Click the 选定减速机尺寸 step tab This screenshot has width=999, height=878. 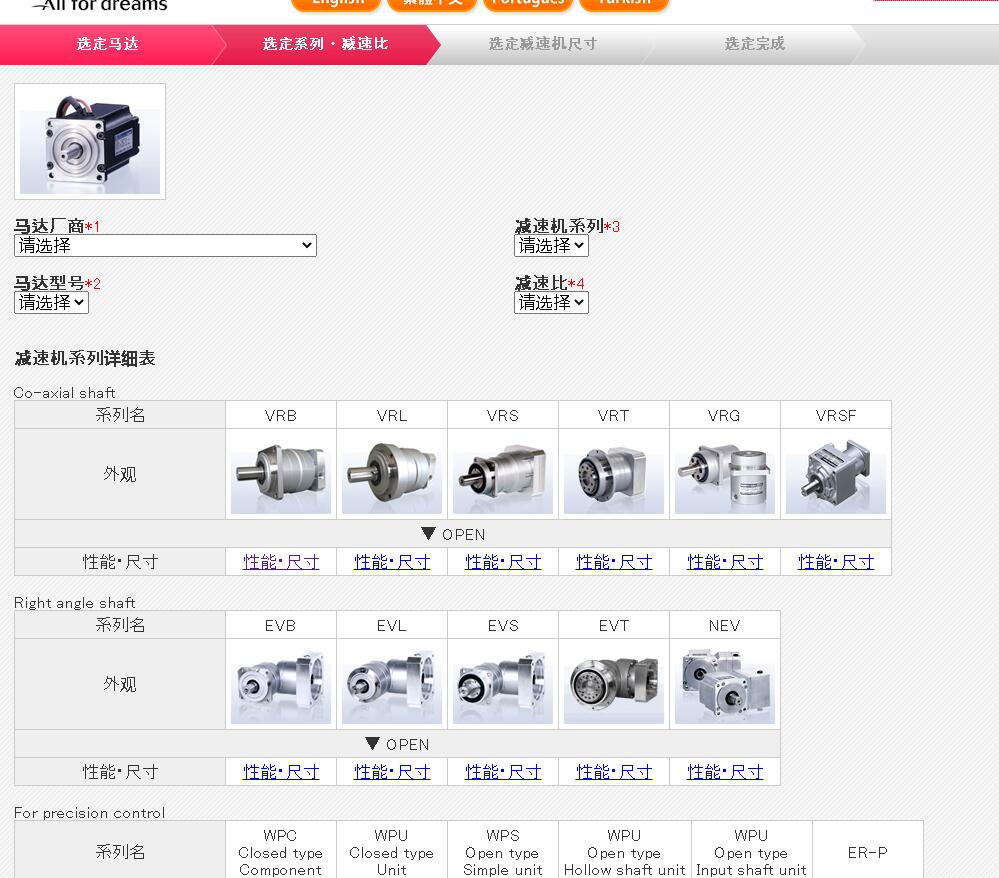[x=540, y=46]
